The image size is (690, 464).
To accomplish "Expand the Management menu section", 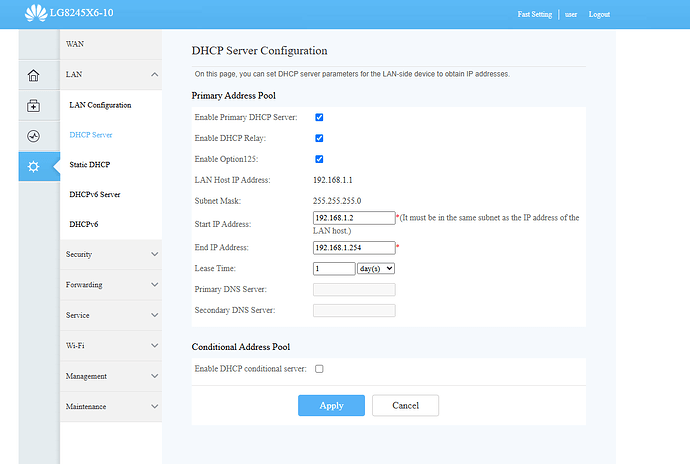I will [x=111, y=376].
